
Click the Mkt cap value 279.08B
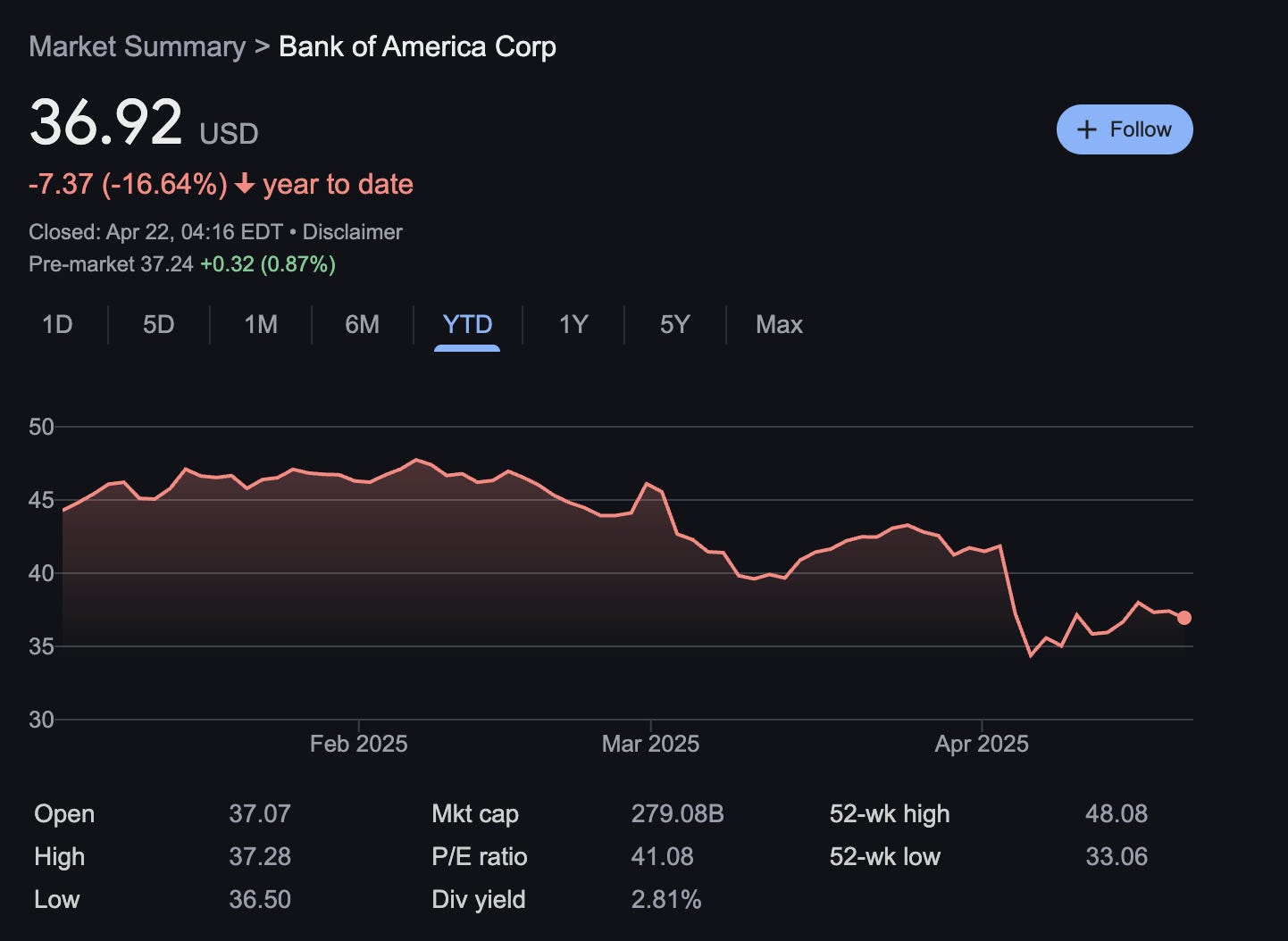click(678, 813)
